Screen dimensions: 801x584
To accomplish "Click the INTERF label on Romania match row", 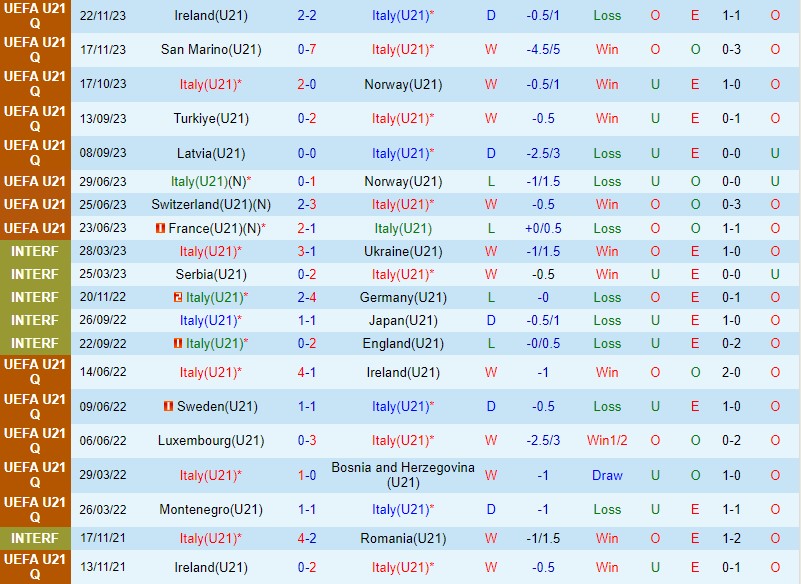I will point(35,538).
